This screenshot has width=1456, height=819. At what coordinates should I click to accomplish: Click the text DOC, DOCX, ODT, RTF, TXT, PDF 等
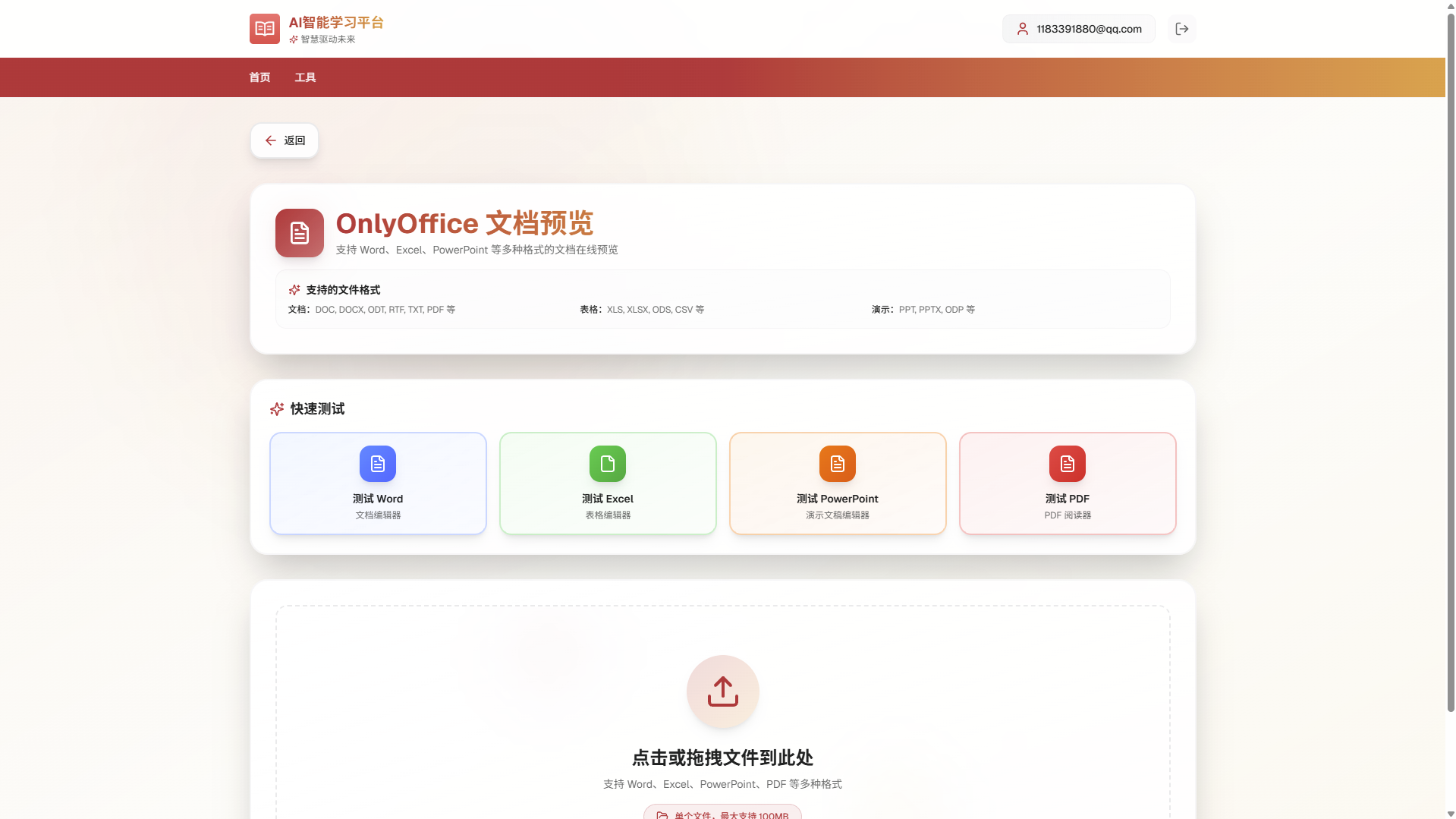tap(385, 310)
